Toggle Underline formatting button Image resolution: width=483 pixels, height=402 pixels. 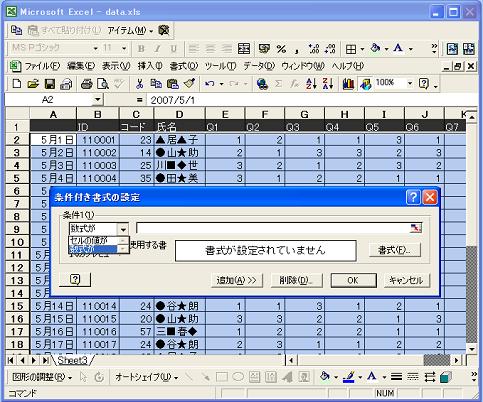pyautogui.click(x=173, y=49)
